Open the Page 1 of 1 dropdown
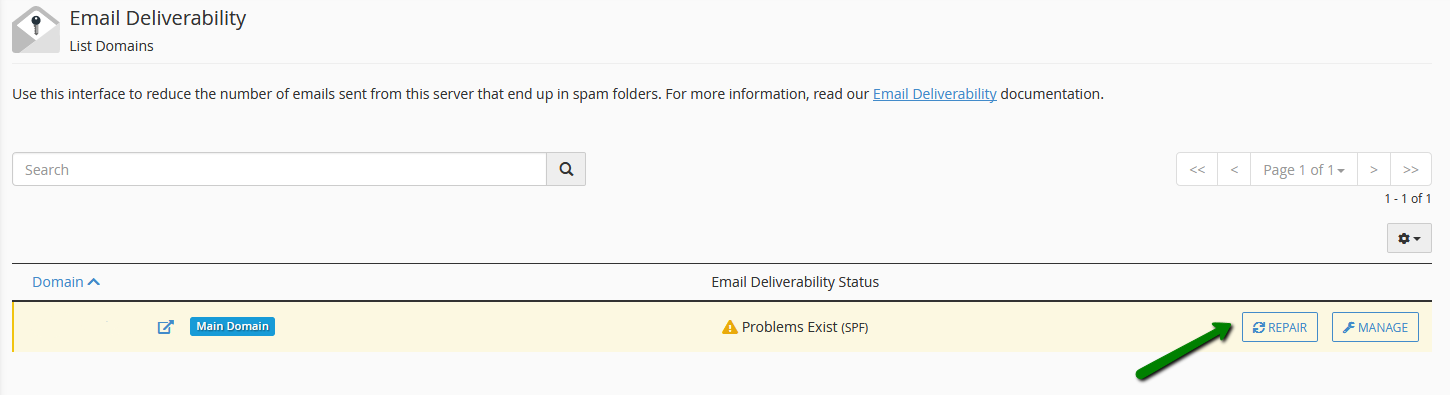 (1304, 170)
